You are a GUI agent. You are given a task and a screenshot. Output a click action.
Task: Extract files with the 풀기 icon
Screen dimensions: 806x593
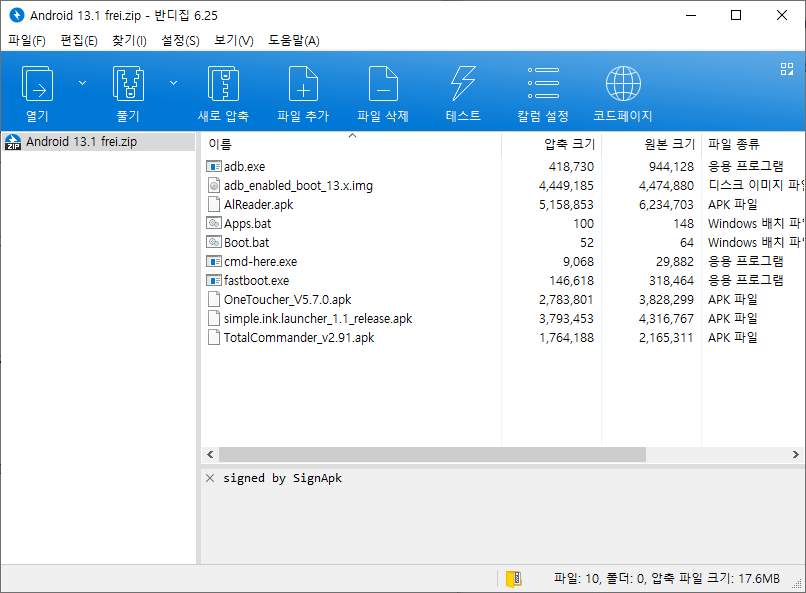pyautogui.click(x=128, y=93)
